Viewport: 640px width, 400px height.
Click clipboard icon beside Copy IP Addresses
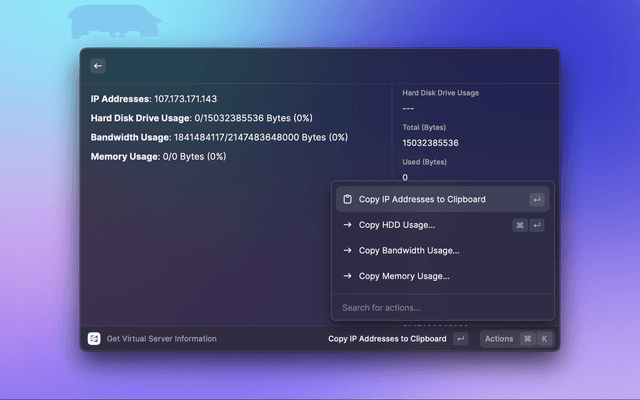click(x=347, y=199)
